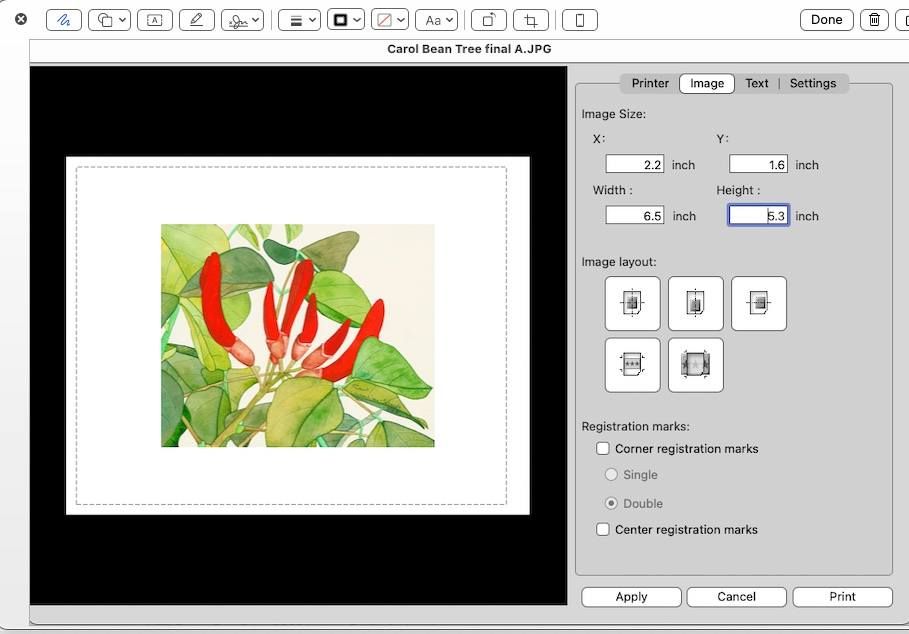The image size is (909, 634).
Task: Select the fit-to-width layout icon with stars
Action: coord(632,365)
